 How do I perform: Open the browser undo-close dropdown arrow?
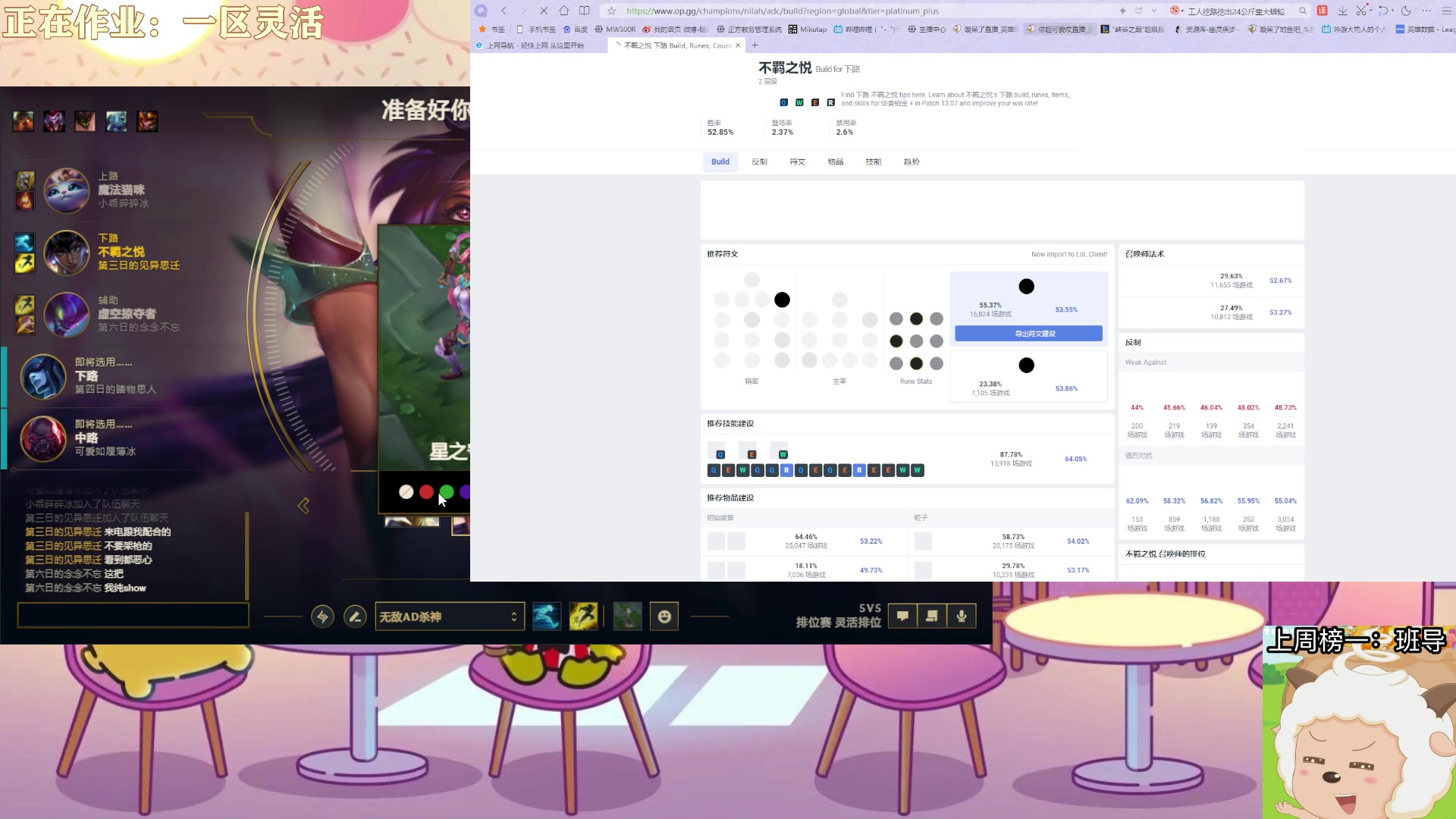(x=1392, y=11)
